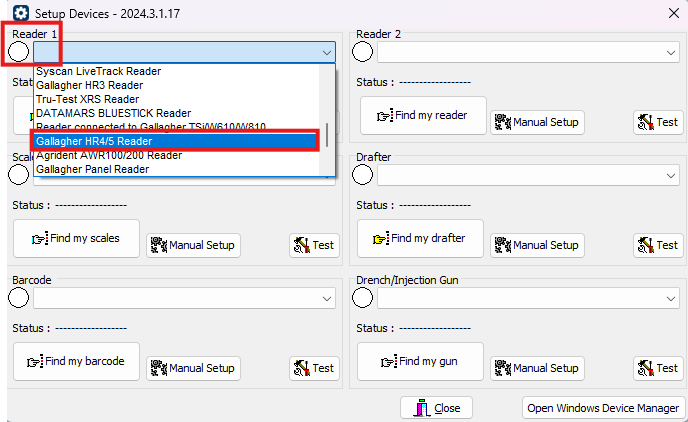The image size is (688, 422).
Task: Click gears icon on Scales Manual Setup
Action: click(159, 245)
